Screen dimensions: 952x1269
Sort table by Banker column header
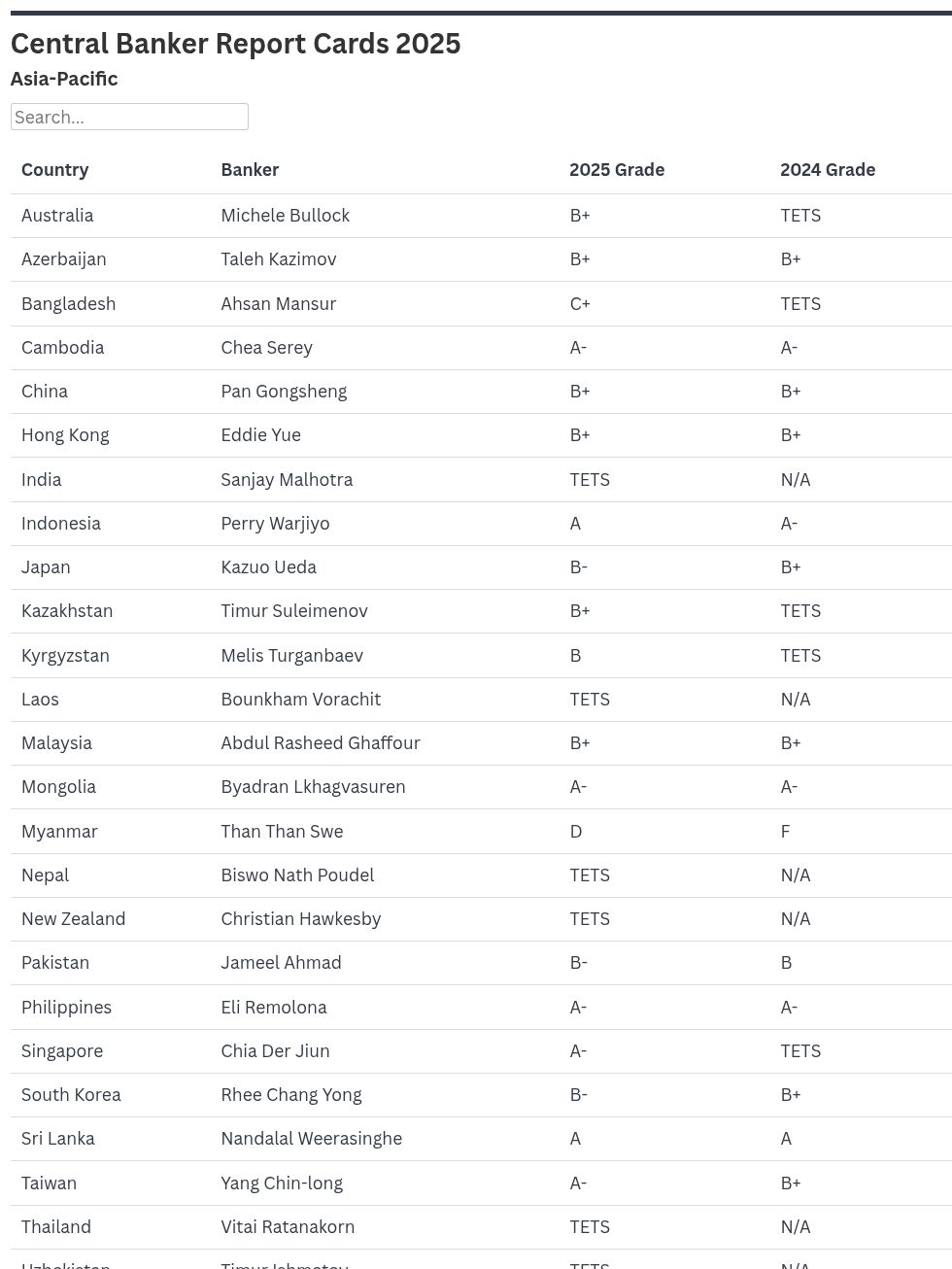pyautogui.click(x=250, y=170)
